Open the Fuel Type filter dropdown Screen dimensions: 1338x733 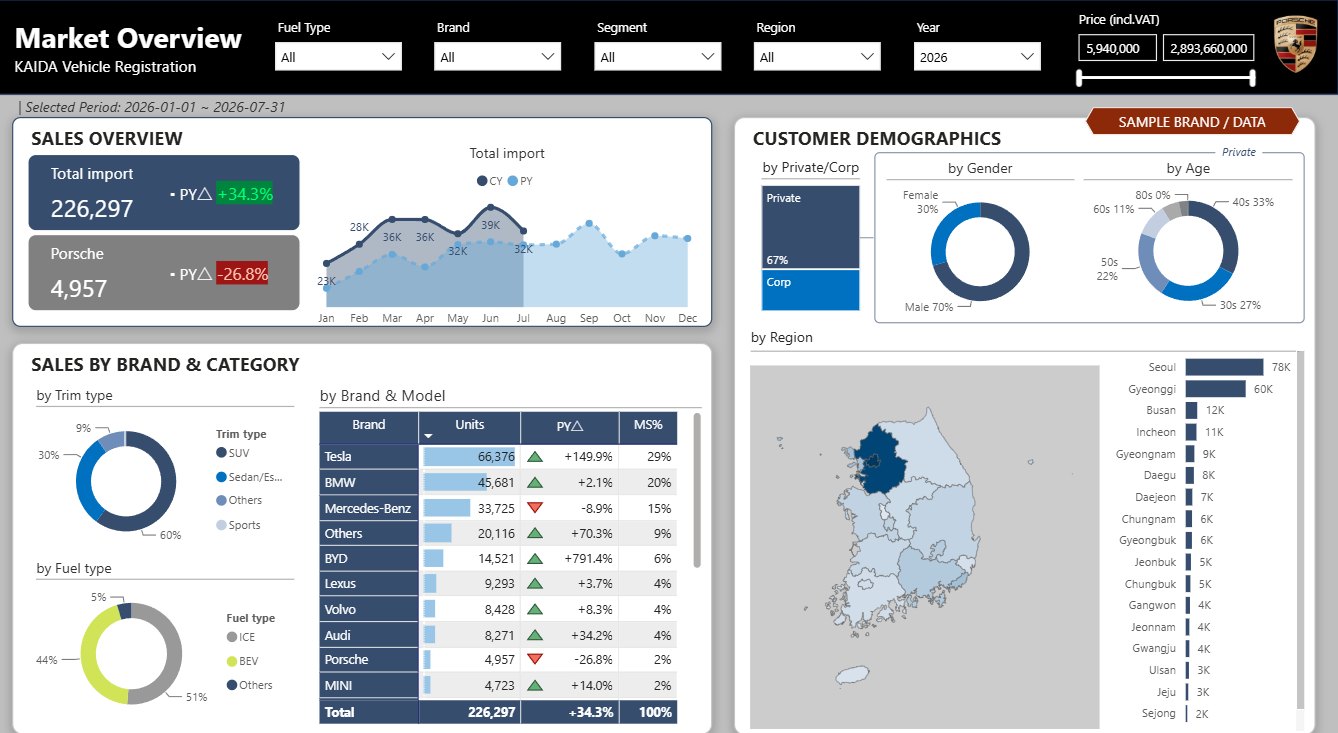[338, 57]
